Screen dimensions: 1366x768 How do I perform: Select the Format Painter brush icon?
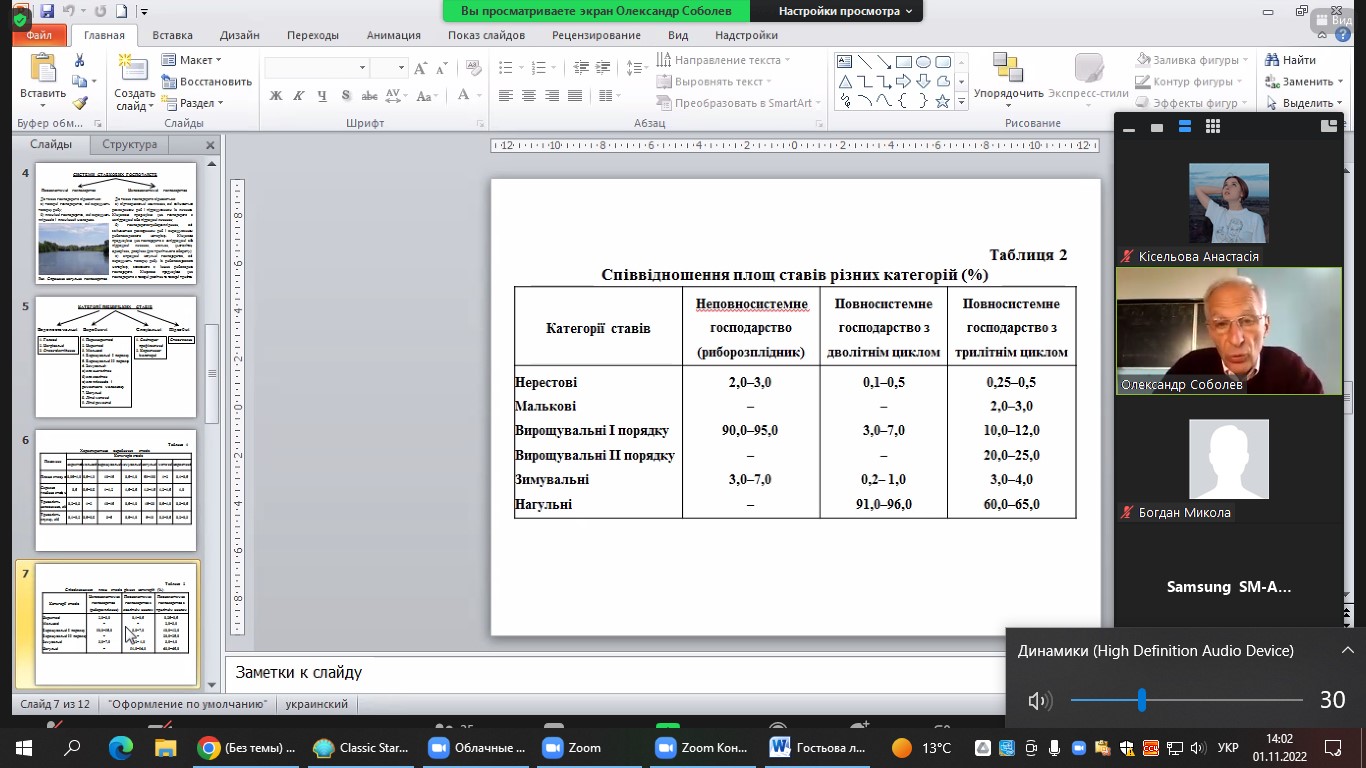(80, 102)
